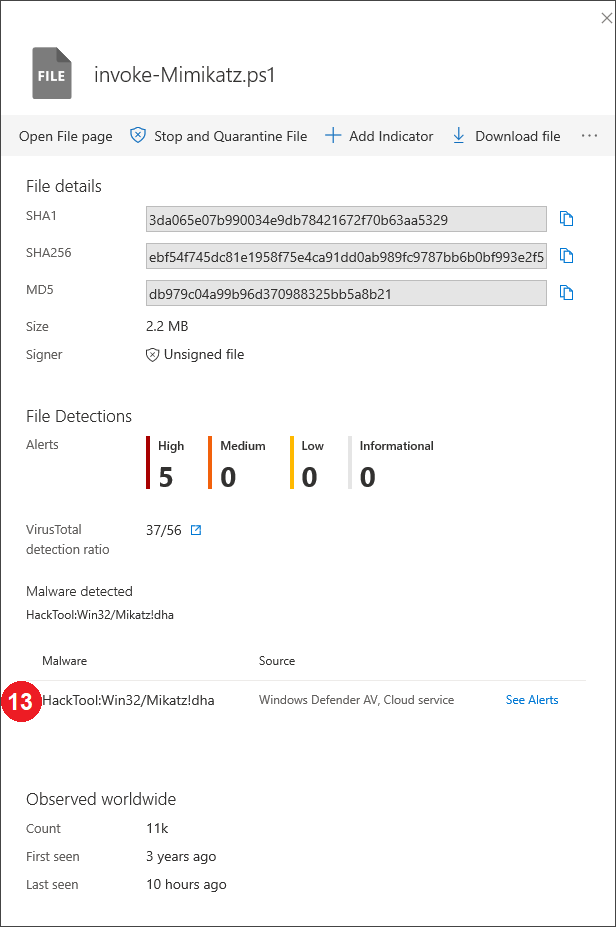Click the Download file arrow icon

point(459,136)
